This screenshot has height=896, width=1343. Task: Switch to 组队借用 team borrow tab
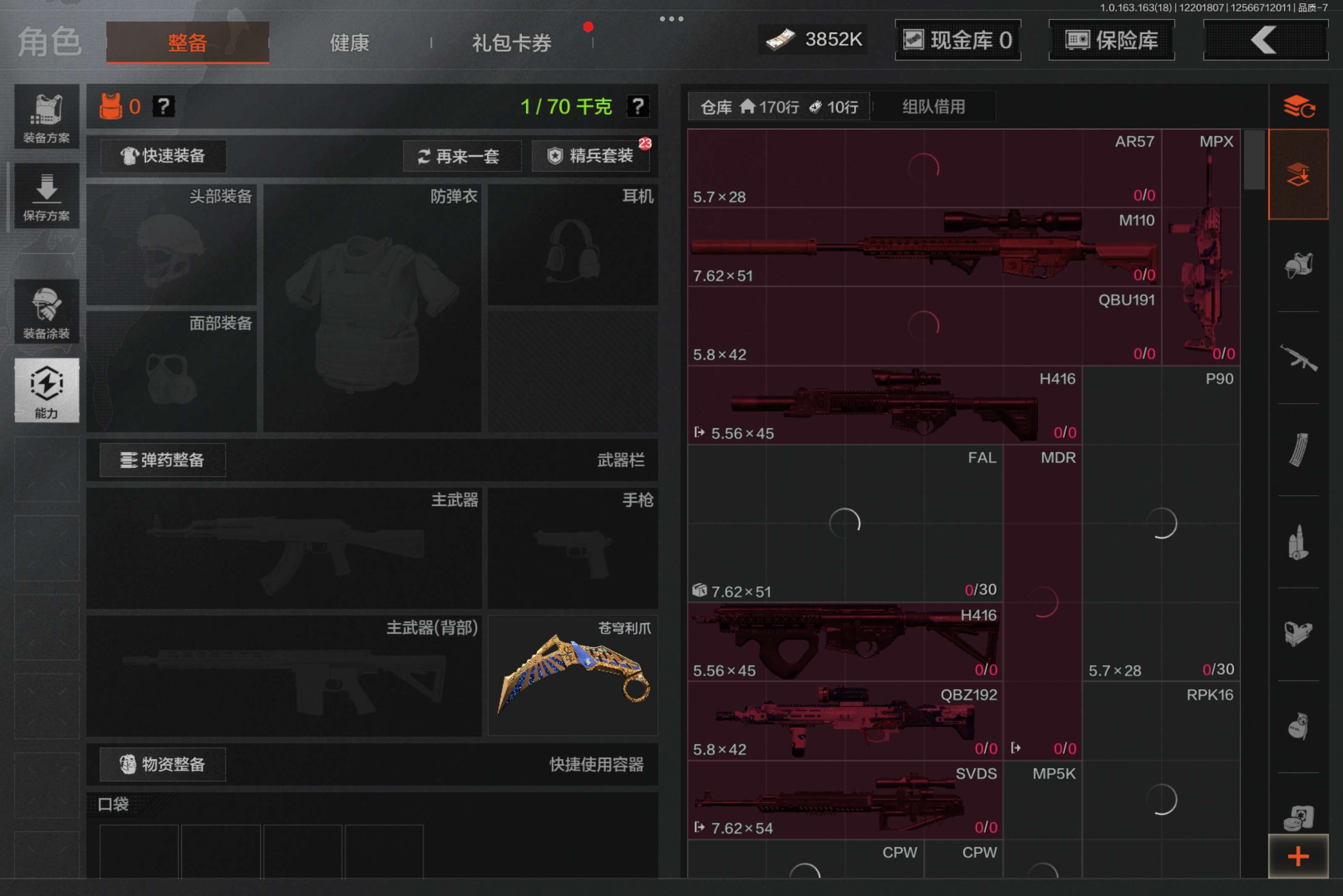coord(933,106)
